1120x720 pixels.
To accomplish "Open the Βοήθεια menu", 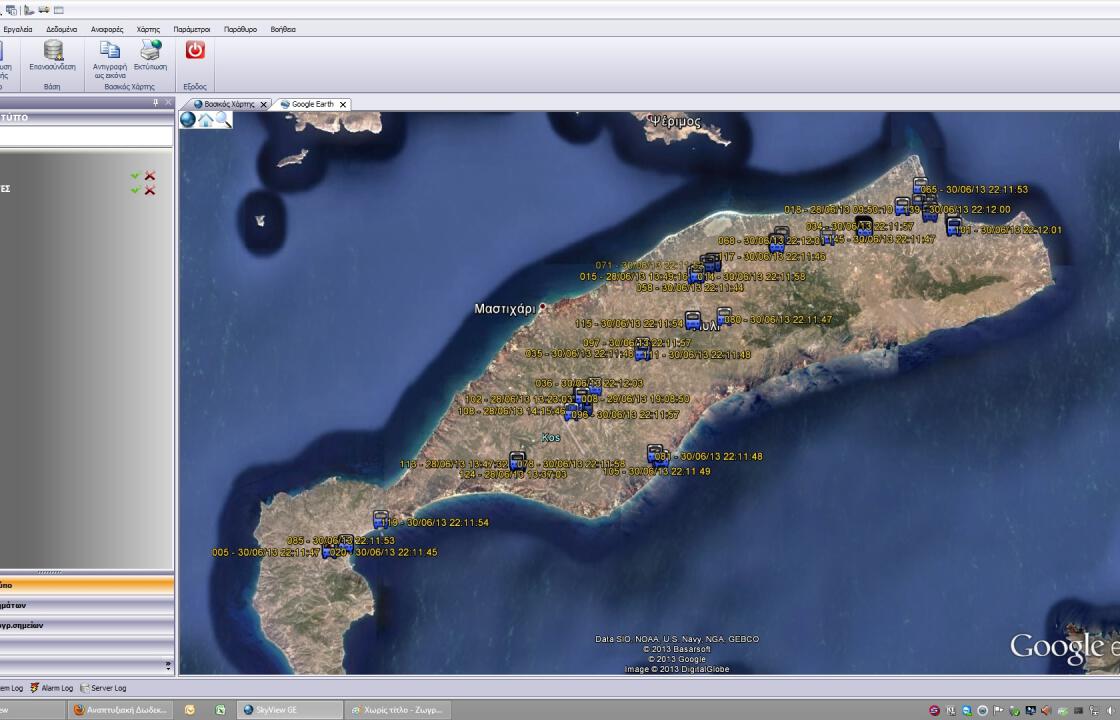I will (x=283, y=29).
